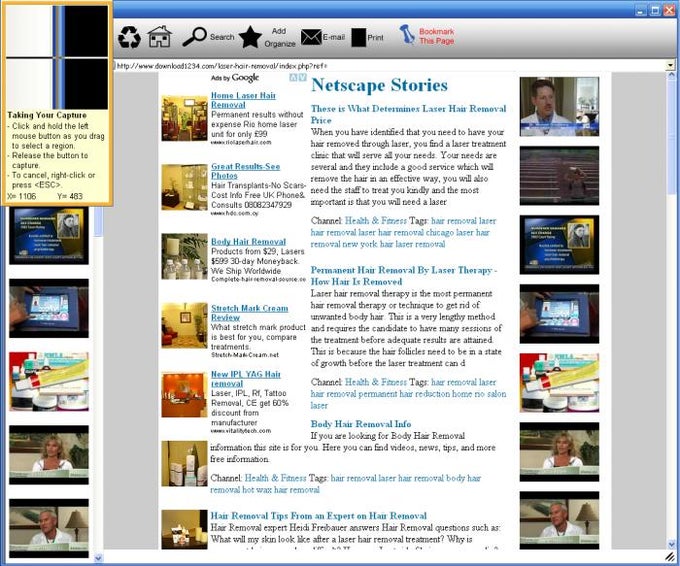Click Health & Fitness channel under Body Hair Removal Info
The width and height of the screenshot is (680, 566).
275,478
